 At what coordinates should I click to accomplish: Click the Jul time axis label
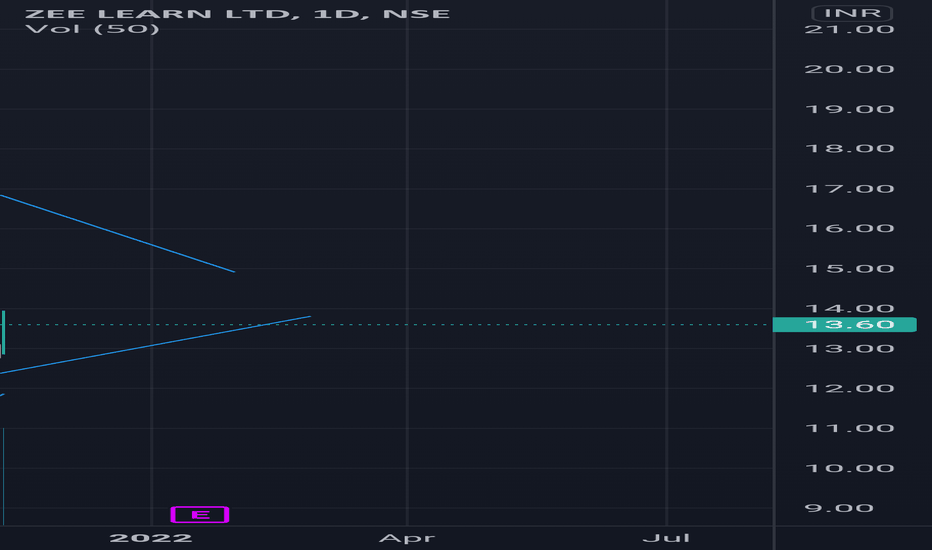666,538
